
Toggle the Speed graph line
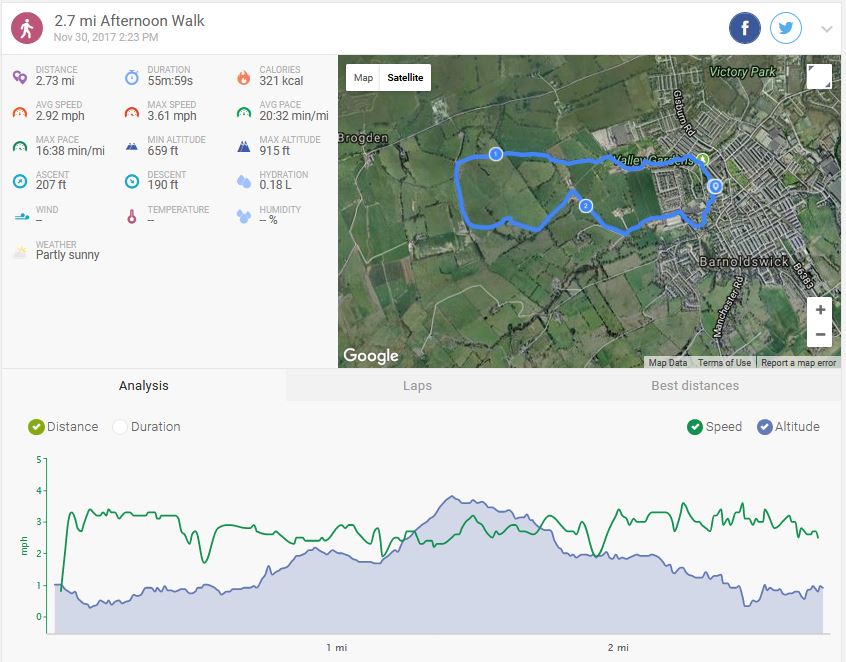pos(694,427)
